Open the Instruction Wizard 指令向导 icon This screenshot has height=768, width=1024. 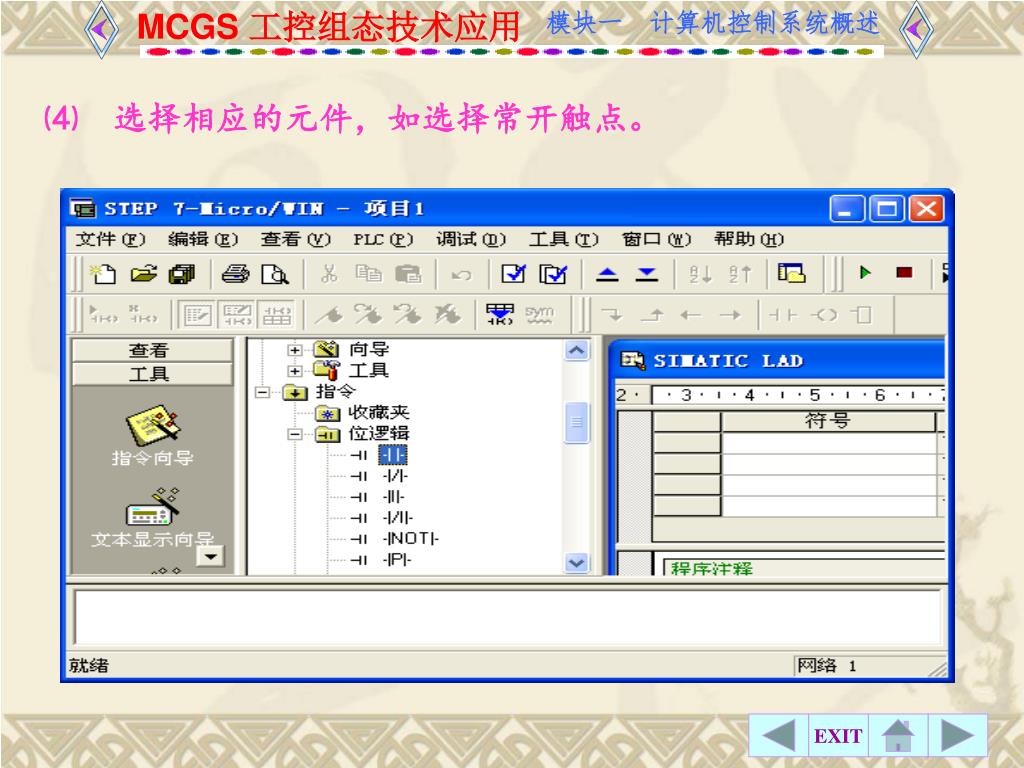tap(152, 436)
